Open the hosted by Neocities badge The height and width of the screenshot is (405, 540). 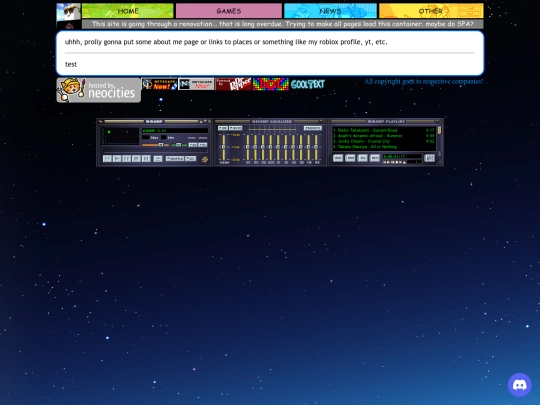[x=98, y=90]
